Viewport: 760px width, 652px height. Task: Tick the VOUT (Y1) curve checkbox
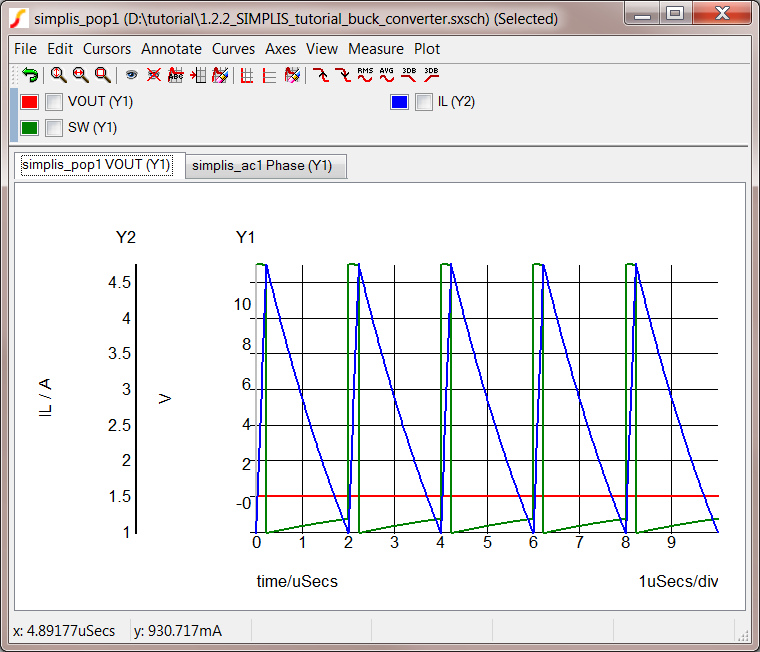click(x=54, y=102)
